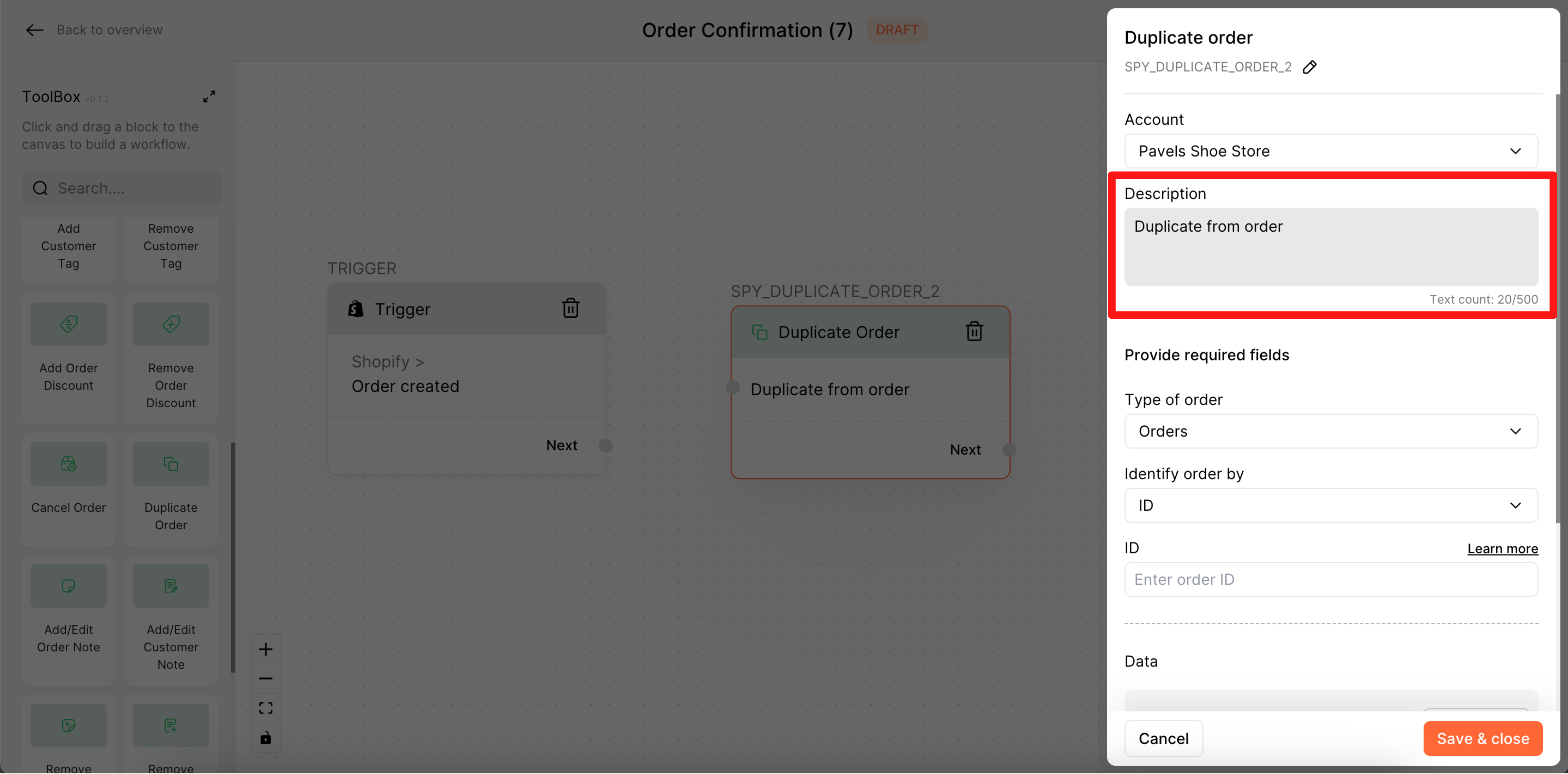Screen dimensions: 1568x774
Task: Click the Cancel button
Action: [1163, 738]
